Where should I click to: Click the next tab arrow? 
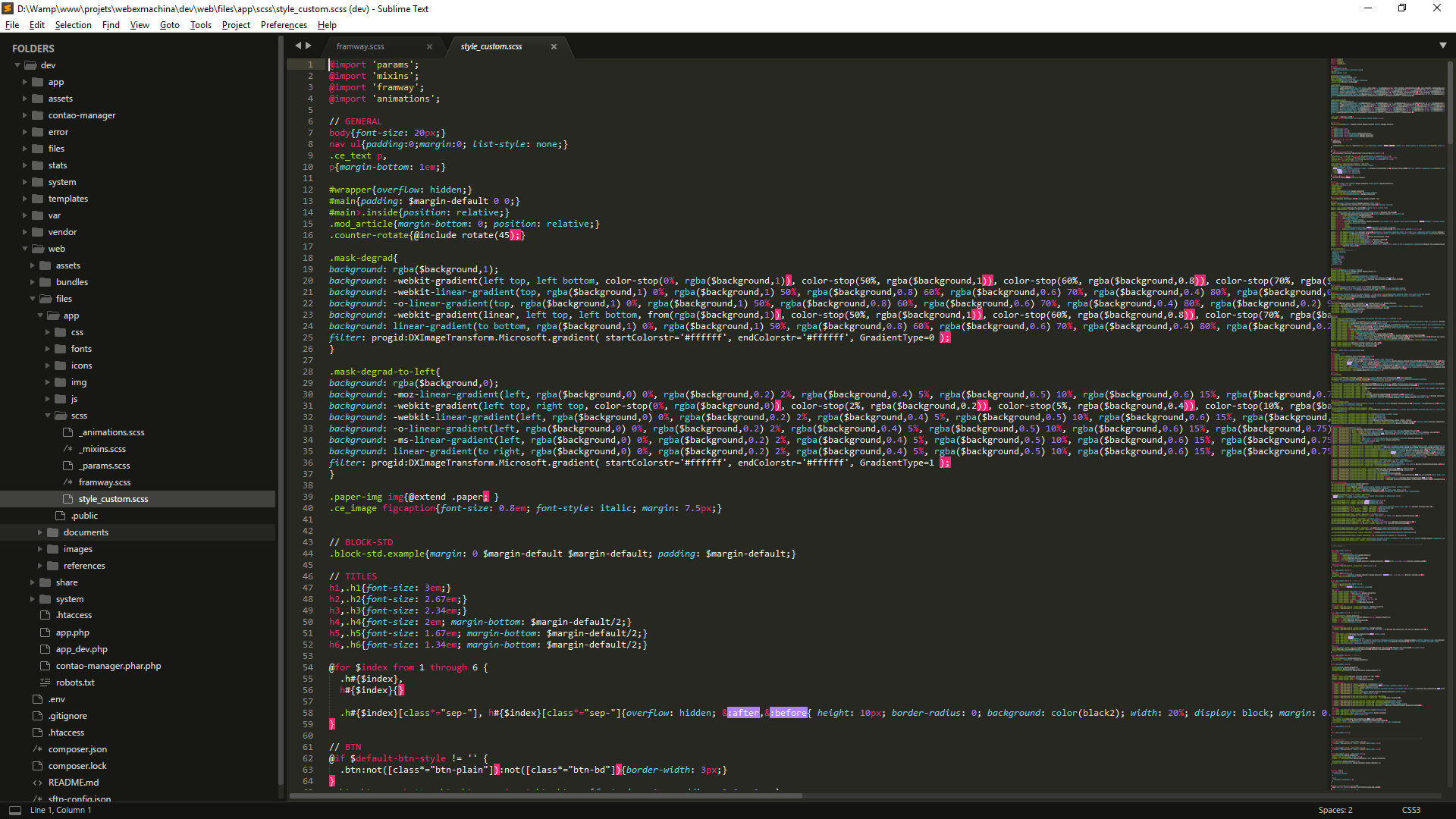click(309, 45)
